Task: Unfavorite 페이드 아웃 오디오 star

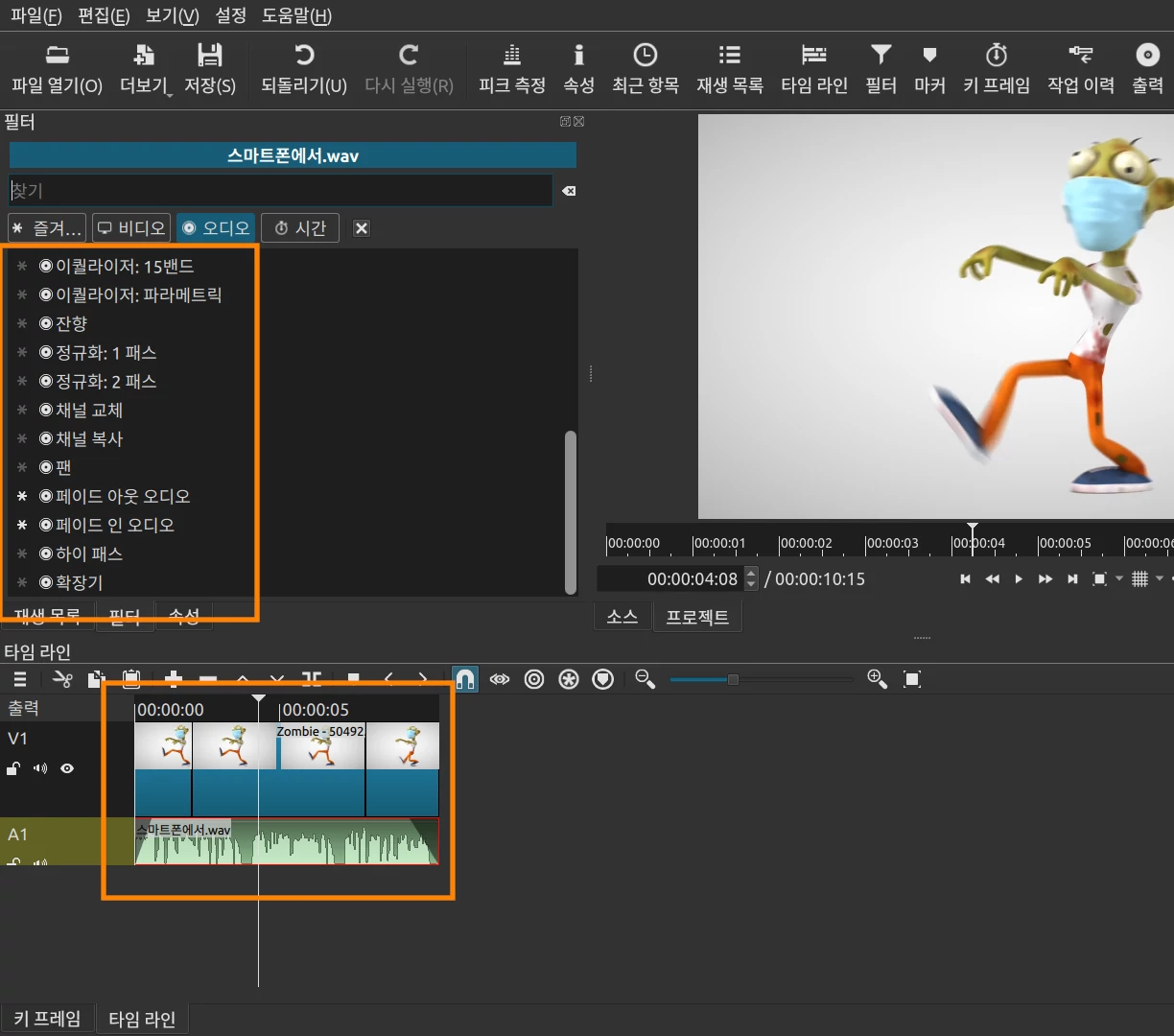Action: 22,496
